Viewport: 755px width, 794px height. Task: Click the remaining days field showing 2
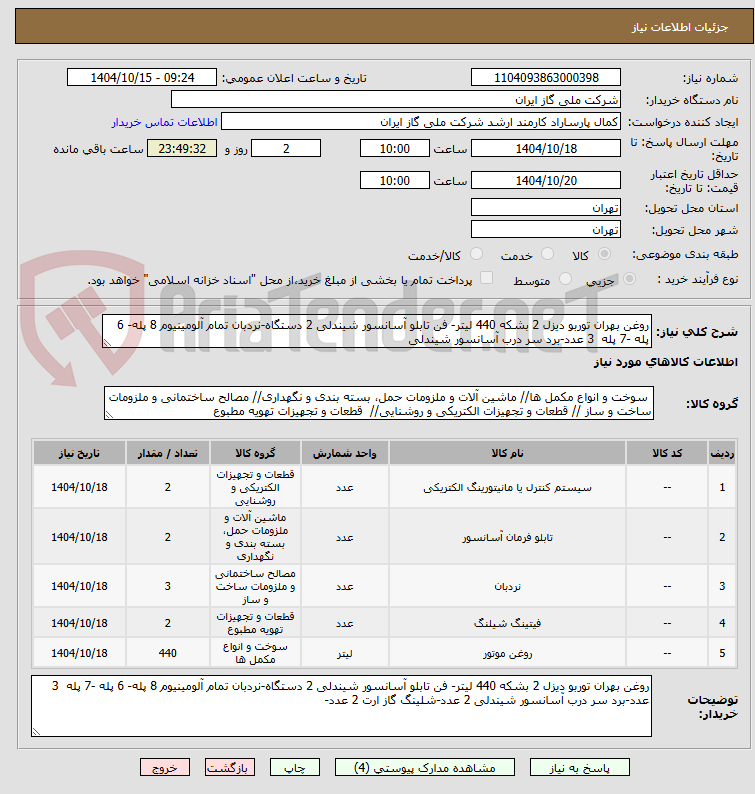point(286,148)
